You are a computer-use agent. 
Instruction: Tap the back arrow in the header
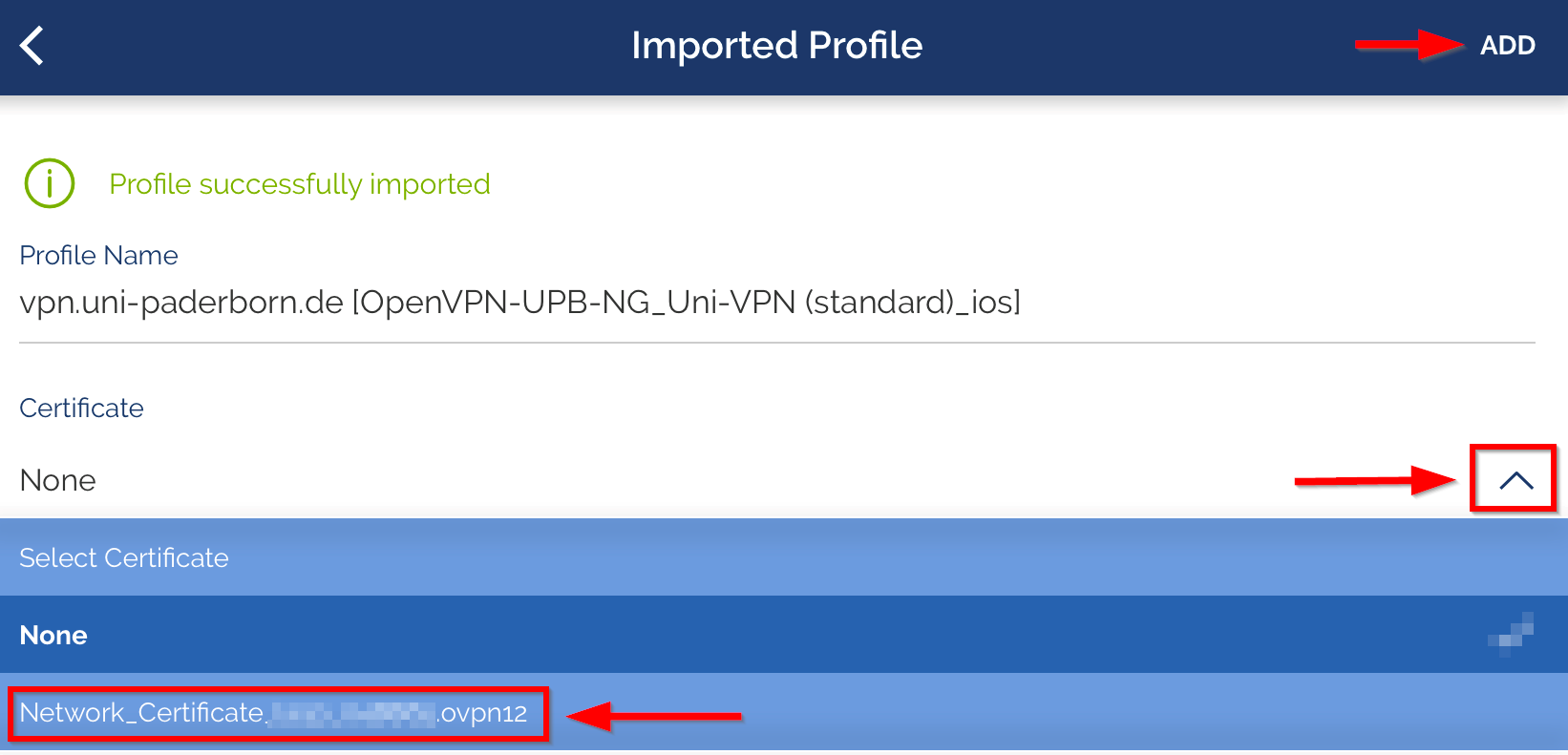pos(32,46)
